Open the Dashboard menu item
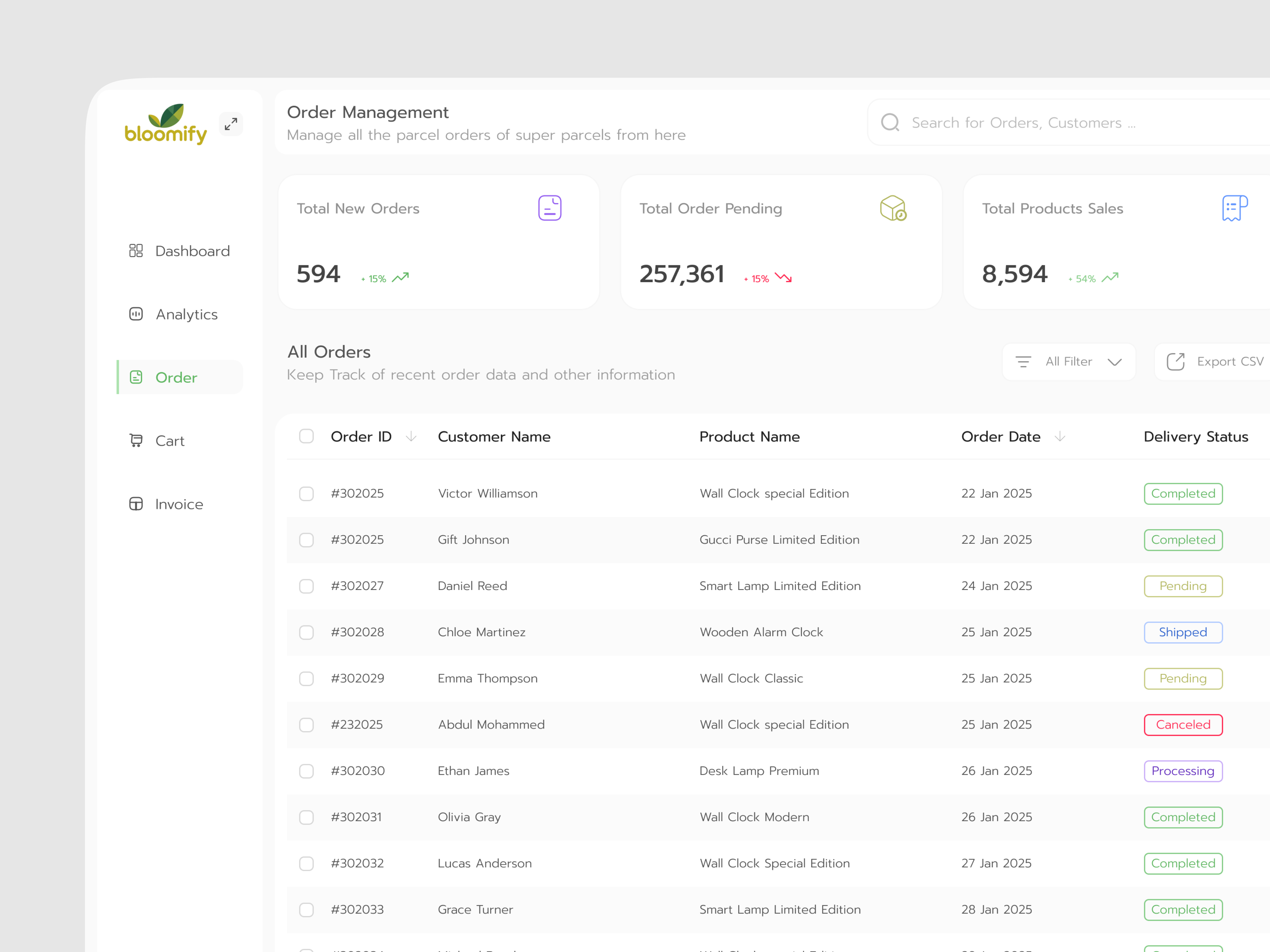 point(180,251)
